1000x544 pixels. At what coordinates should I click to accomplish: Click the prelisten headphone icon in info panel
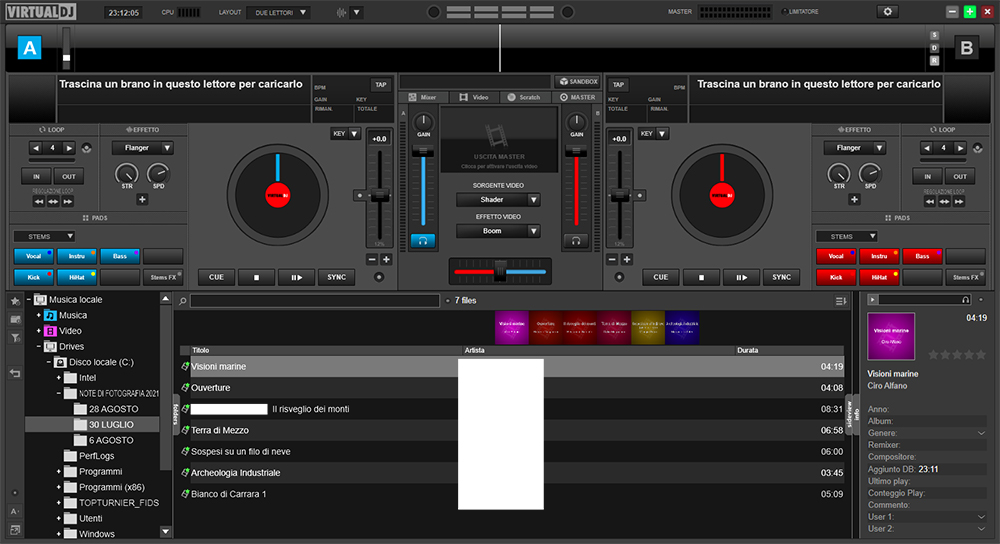[966, 300]
